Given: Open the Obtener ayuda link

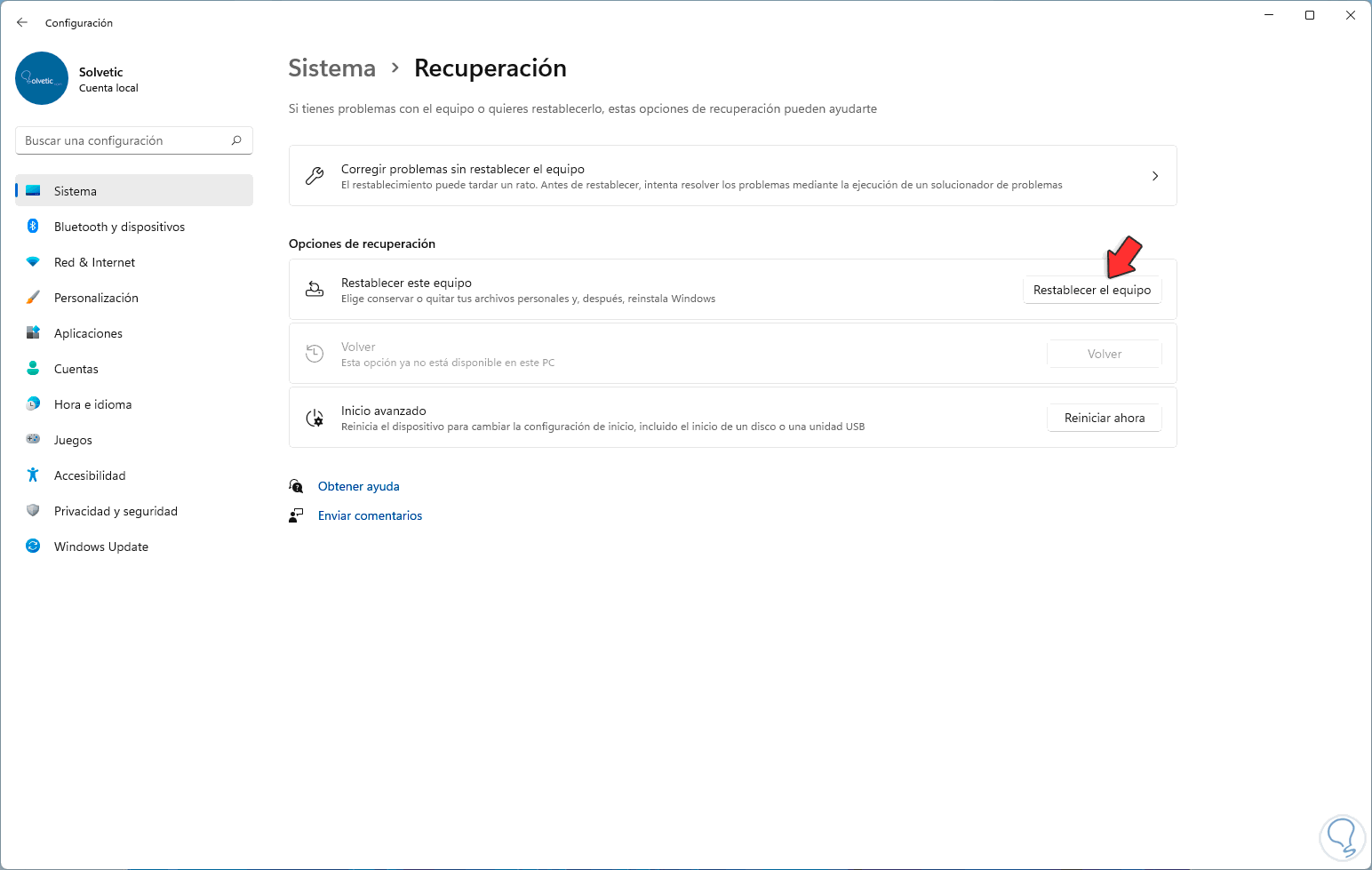Looking at the screenshot, I should pos(359,486).
